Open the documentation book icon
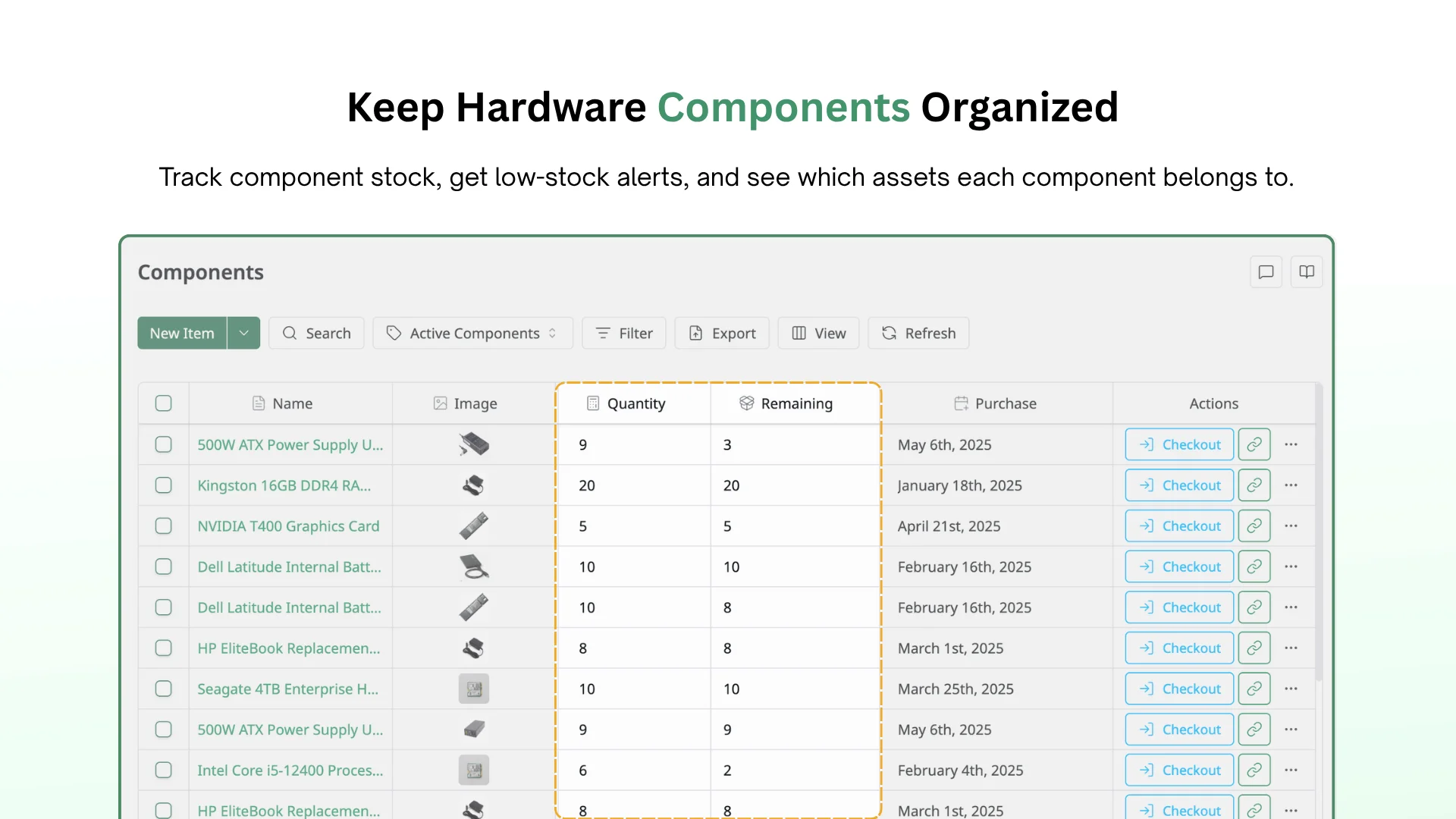Screen dimensions: 1456x819 [x=1307, y=272]
